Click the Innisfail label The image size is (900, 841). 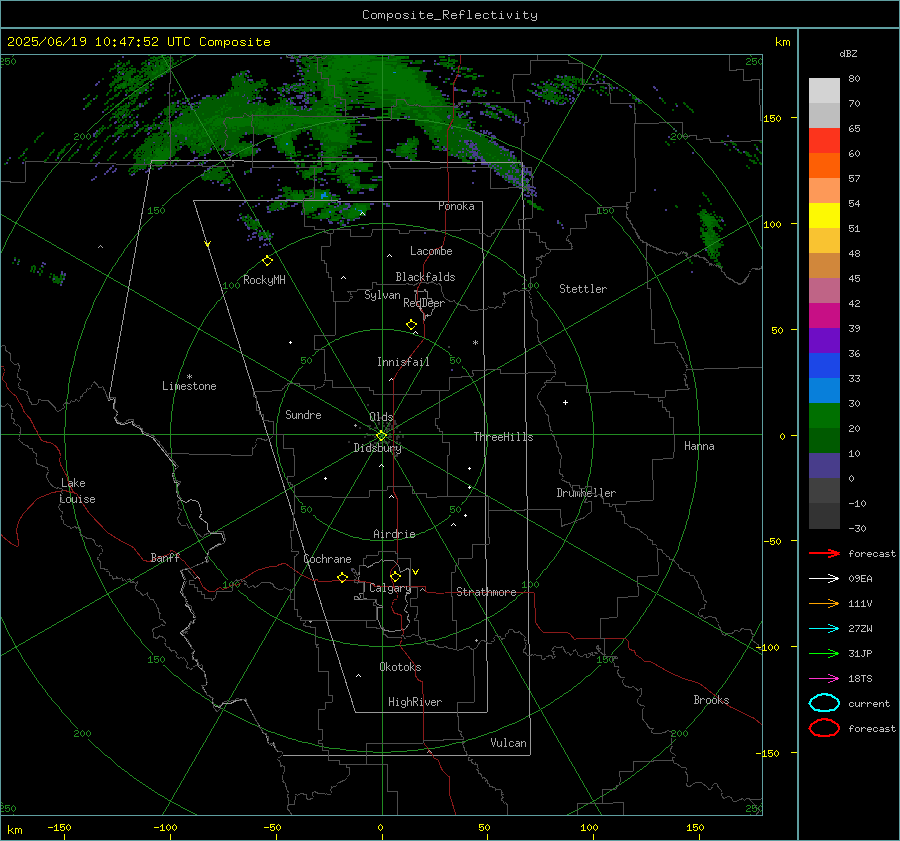pos(403,362)
